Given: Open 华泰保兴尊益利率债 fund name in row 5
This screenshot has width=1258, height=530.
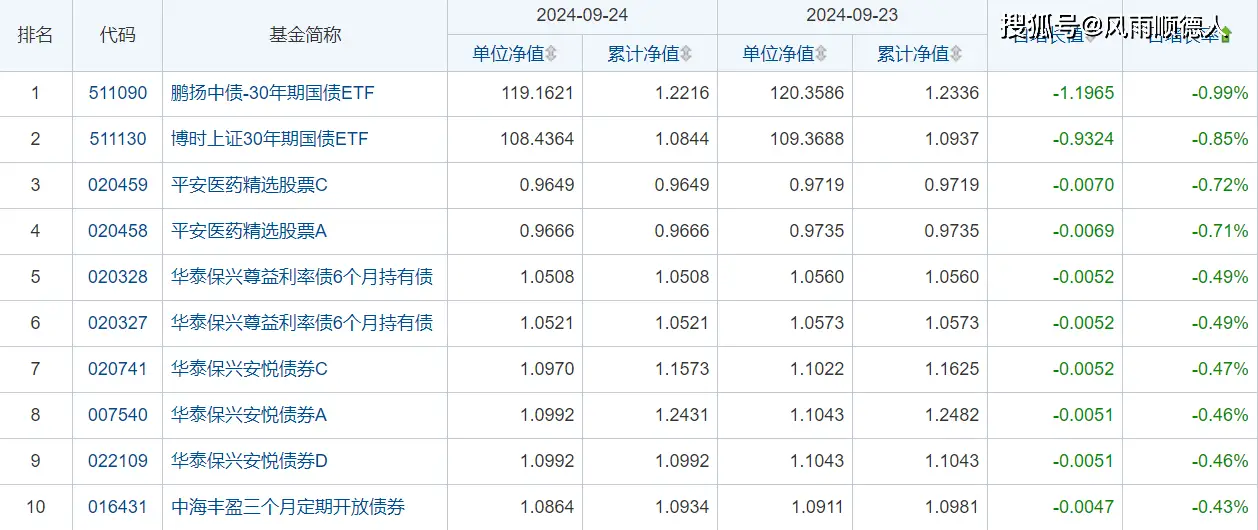Looking at the screenshot, I should [x=302, y=277].
